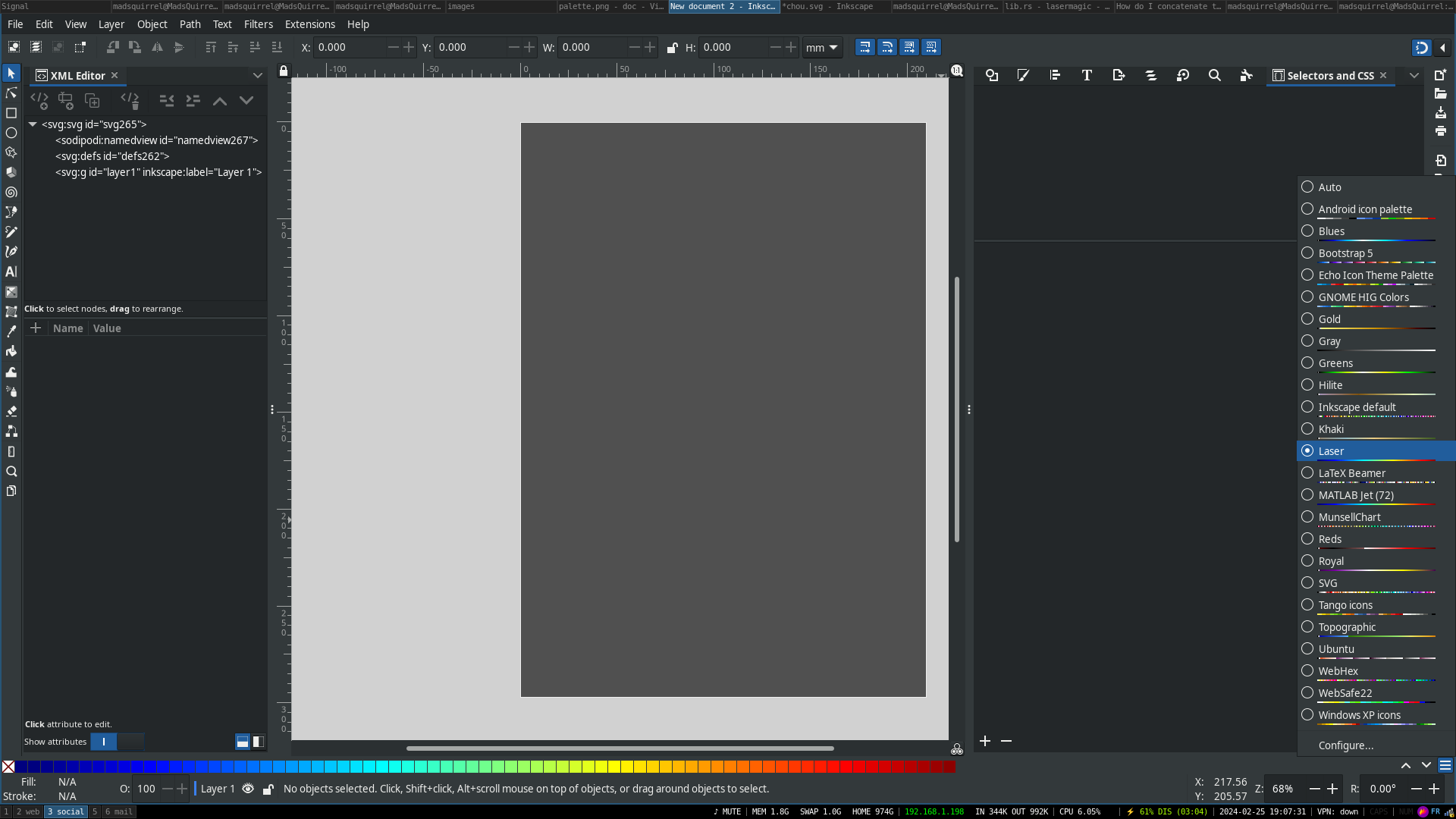Decrease opacity with minus button

pyautogui.click(x=168, y=789)
